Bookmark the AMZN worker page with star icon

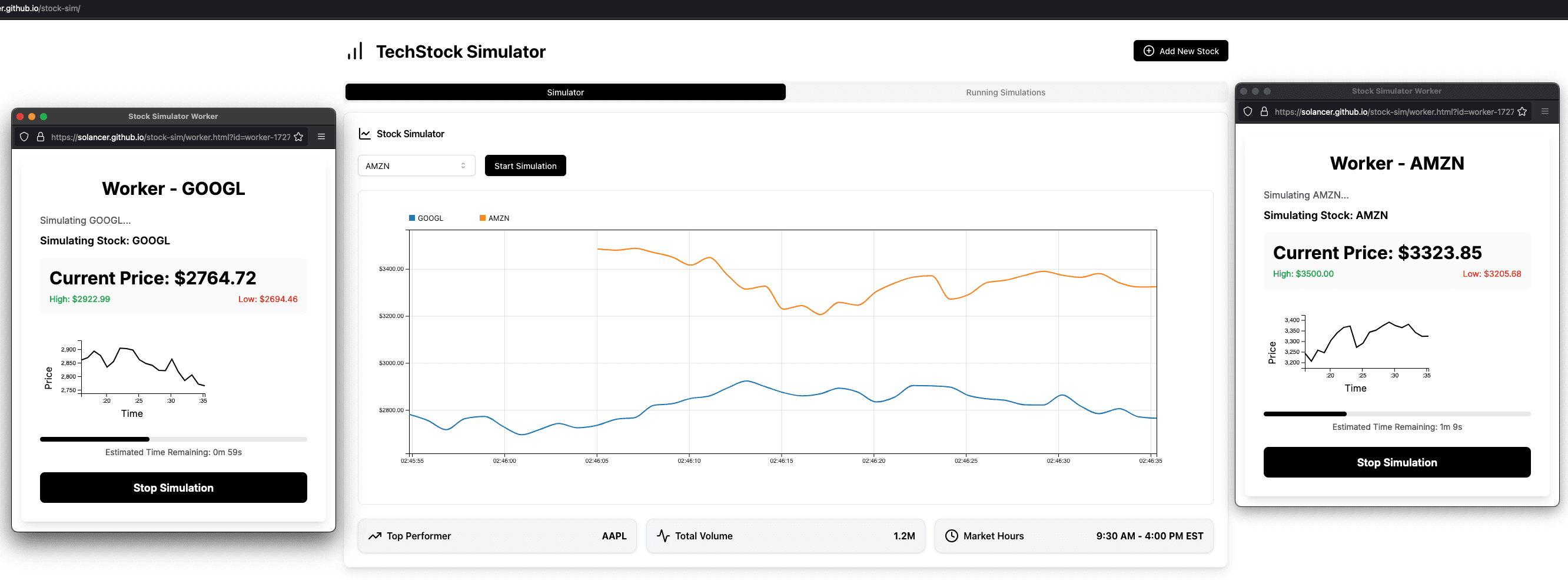1522,111
